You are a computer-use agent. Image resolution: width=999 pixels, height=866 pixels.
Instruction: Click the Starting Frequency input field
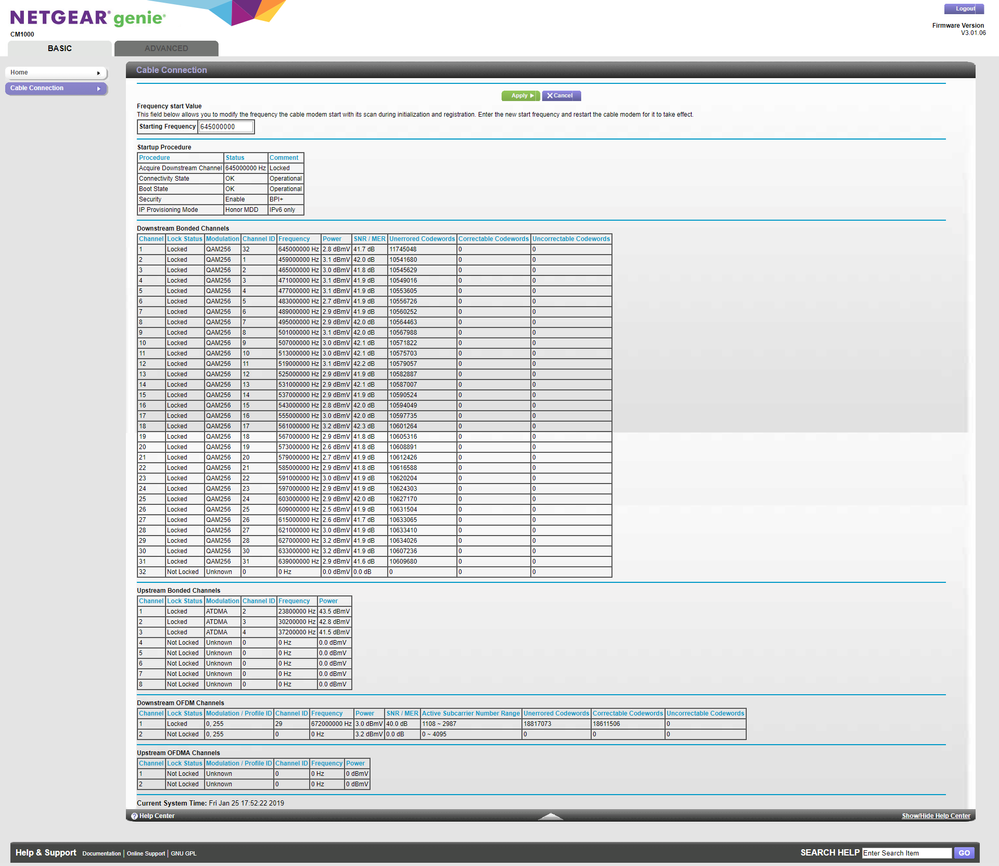click(x=227, y=126)
